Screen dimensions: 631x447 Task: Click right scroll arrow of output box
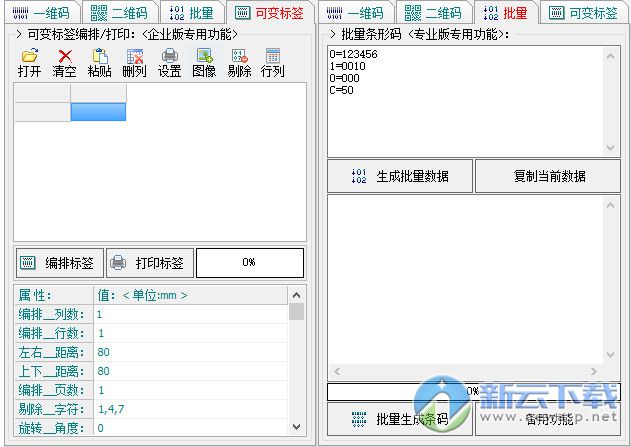594,371
